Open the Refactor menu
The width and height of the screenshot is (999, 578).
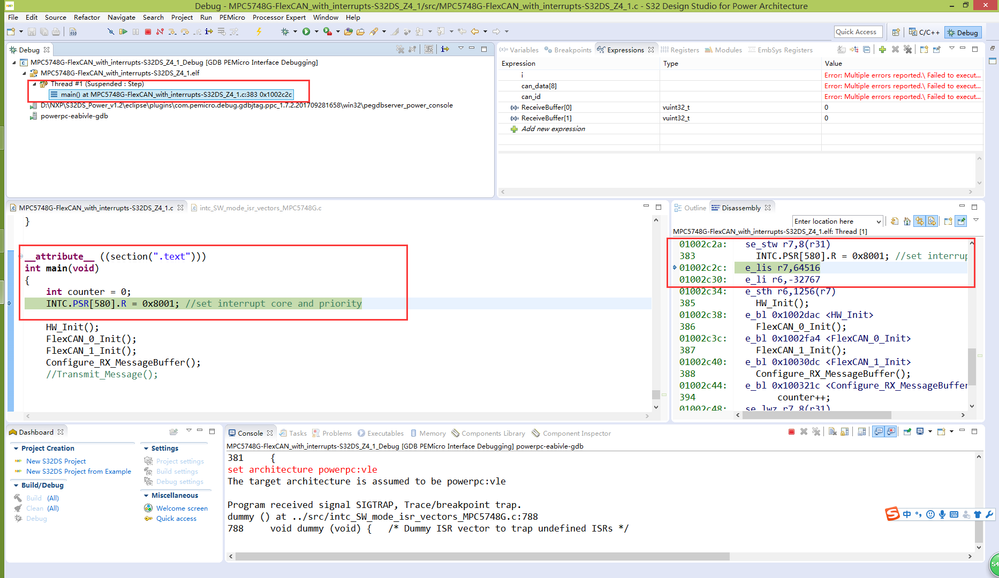(x=86, y=17)
